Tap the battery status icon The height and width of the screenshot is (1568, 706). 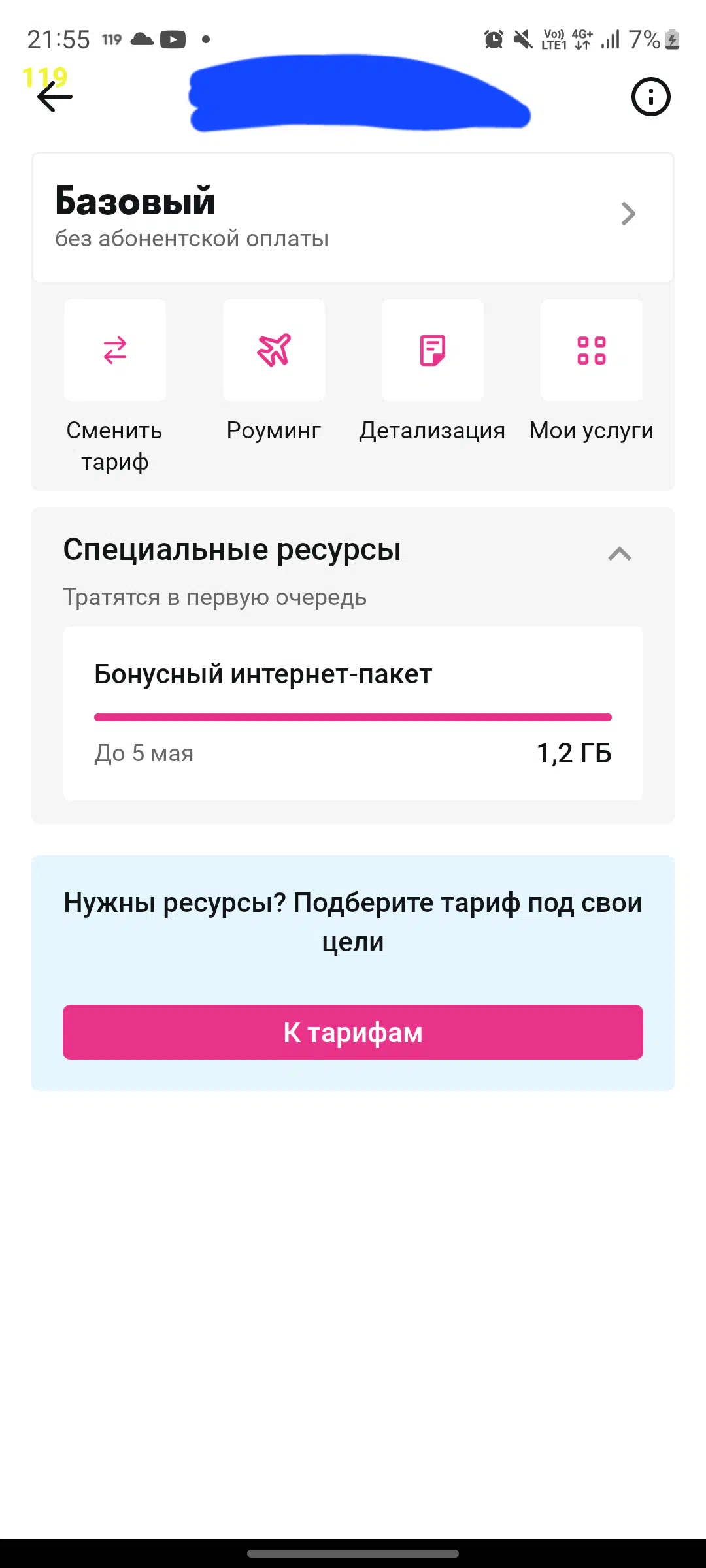673,40
